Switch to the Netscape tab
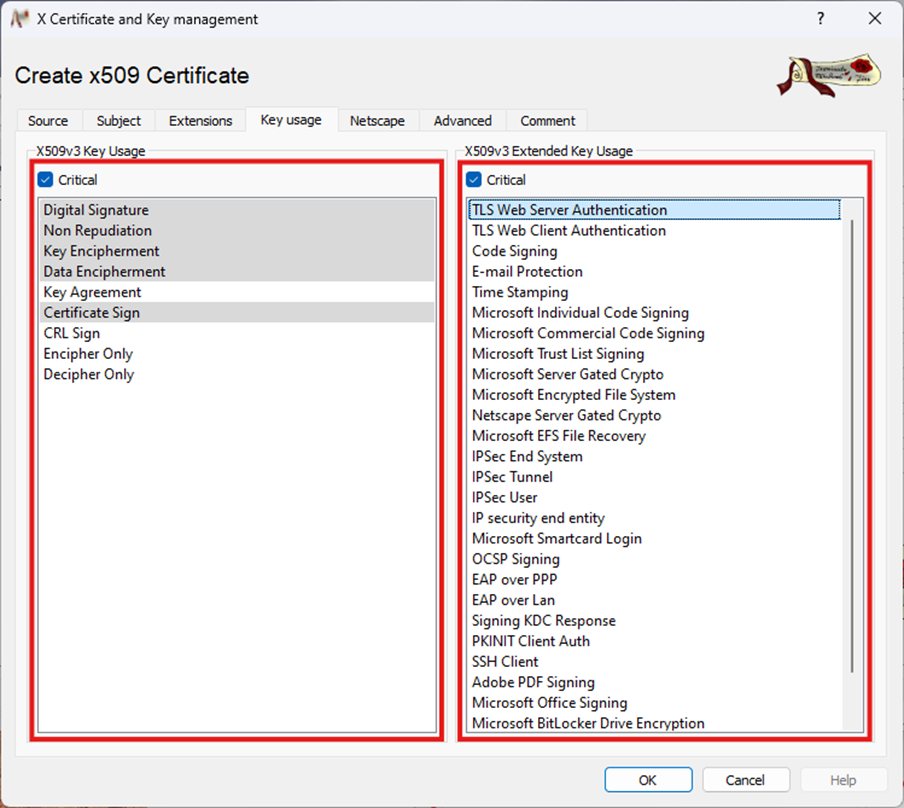The width and height of the screenshot is (904, 808). tap(377, 121)
